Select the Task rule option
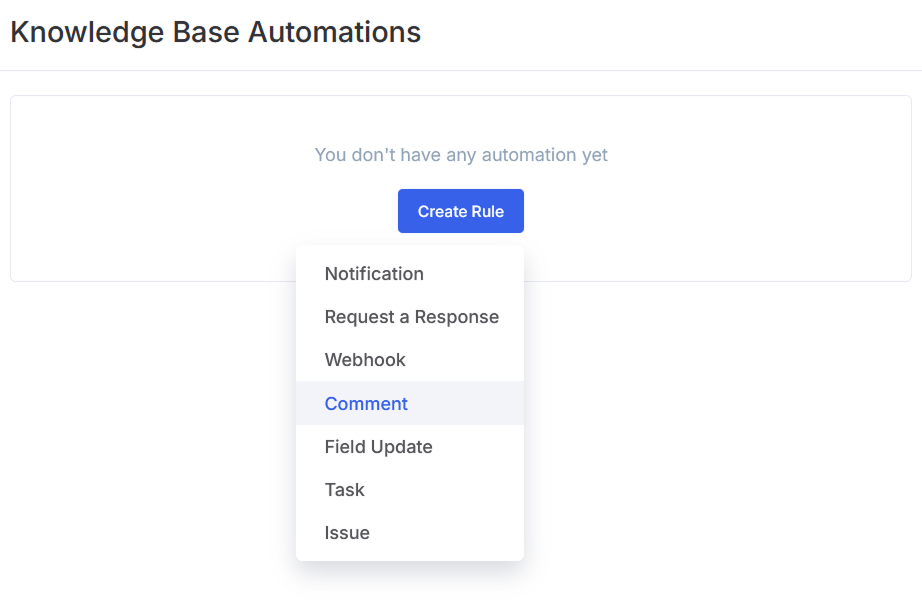Screen dimensions: 922x610 (x=344, y=490)
